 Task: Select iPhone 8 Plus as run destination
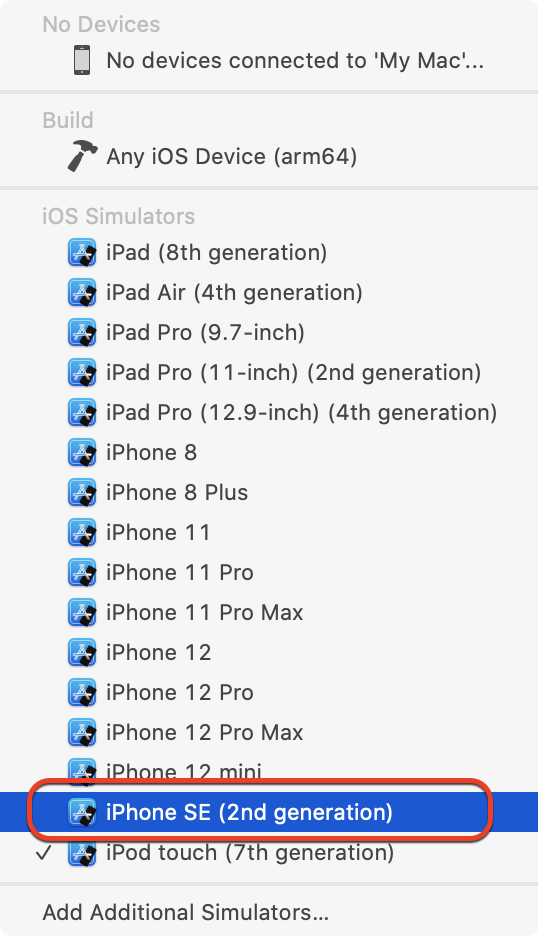[269, 492]
